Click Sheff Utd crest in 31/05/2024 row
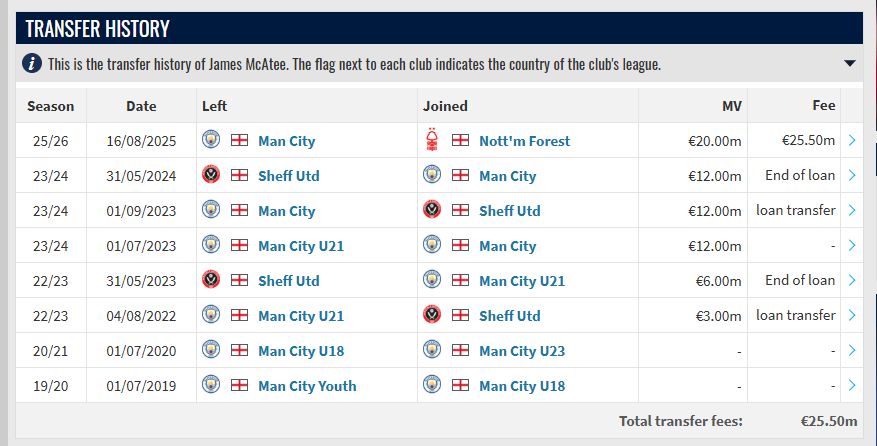The width and height of the screenshot is (877, 446). (210, 175)
